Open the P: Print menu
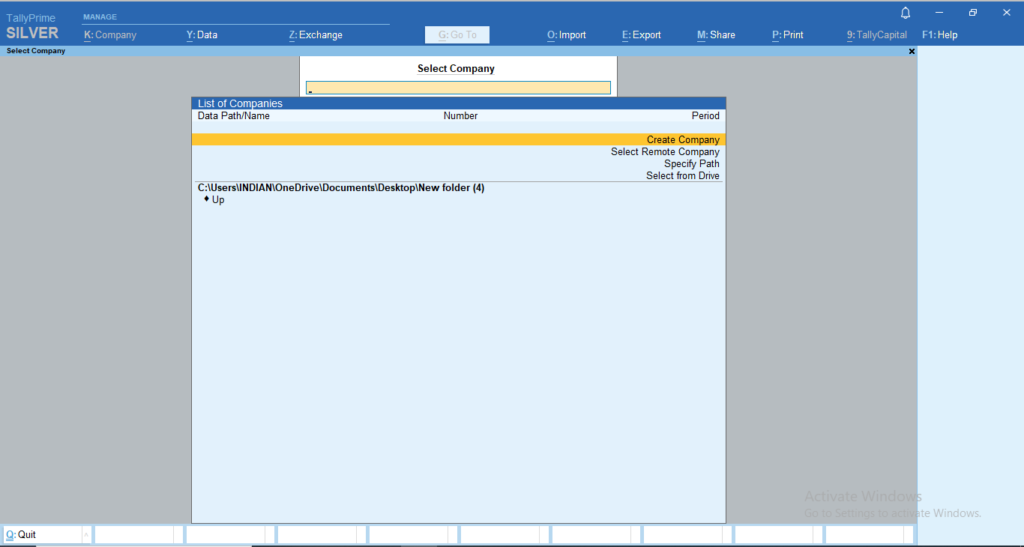 787,35
